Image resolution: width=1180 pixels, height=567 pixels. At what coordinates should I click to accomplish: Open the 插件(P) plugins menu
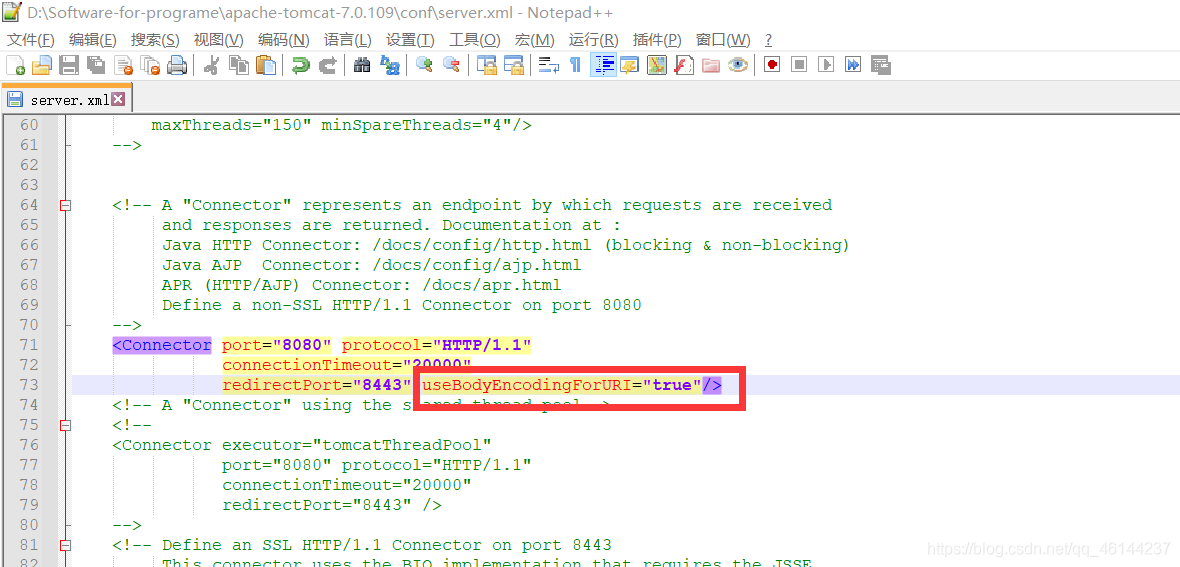pyautogui.click(x=657, y=39)
